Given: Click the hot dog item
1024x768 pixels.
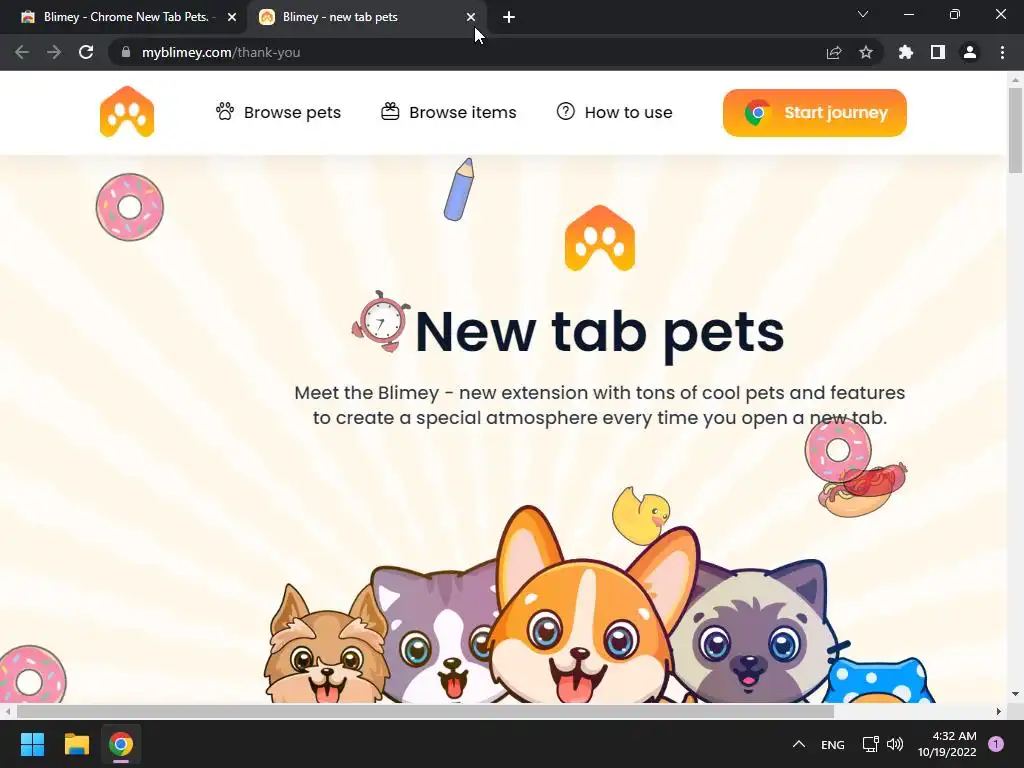Looking at the screenshot, I should (863, 490).
